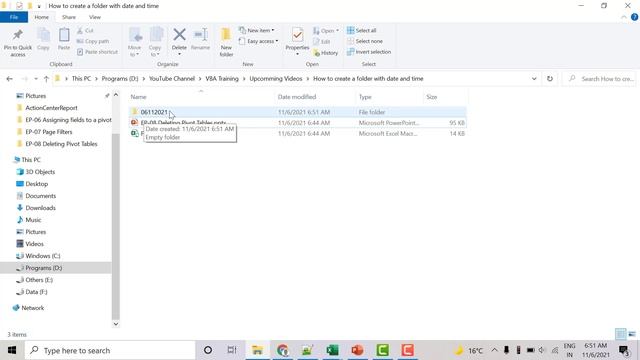This screenshot has height=360, width=640.
Task: Click Copy path in Clipboard group
Action: (x=93, y=41)
